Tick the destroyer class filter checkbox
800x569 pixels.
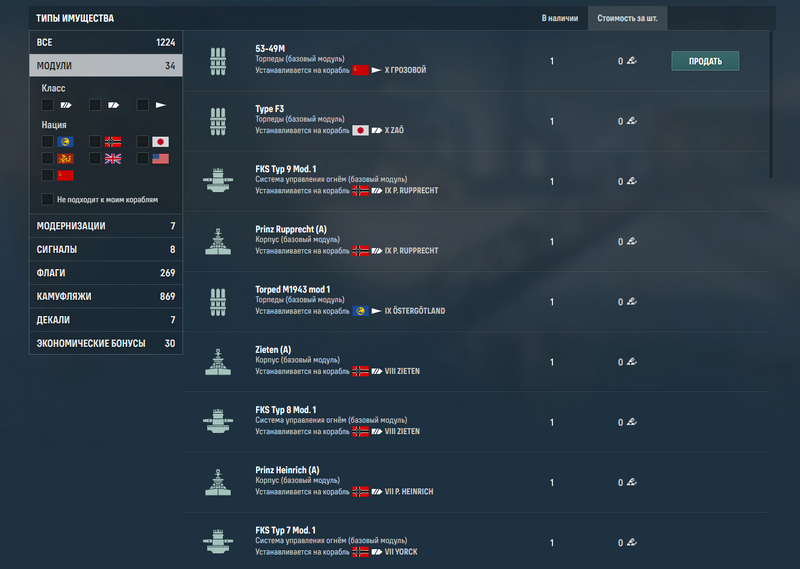tap(143, 105)
